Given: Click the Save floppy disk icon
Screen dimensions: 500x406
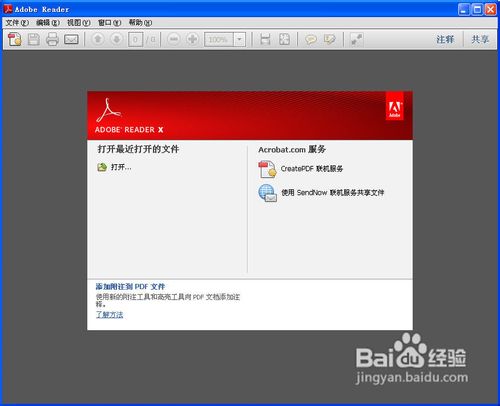Looking at the screenshot, I should [34, 39].
